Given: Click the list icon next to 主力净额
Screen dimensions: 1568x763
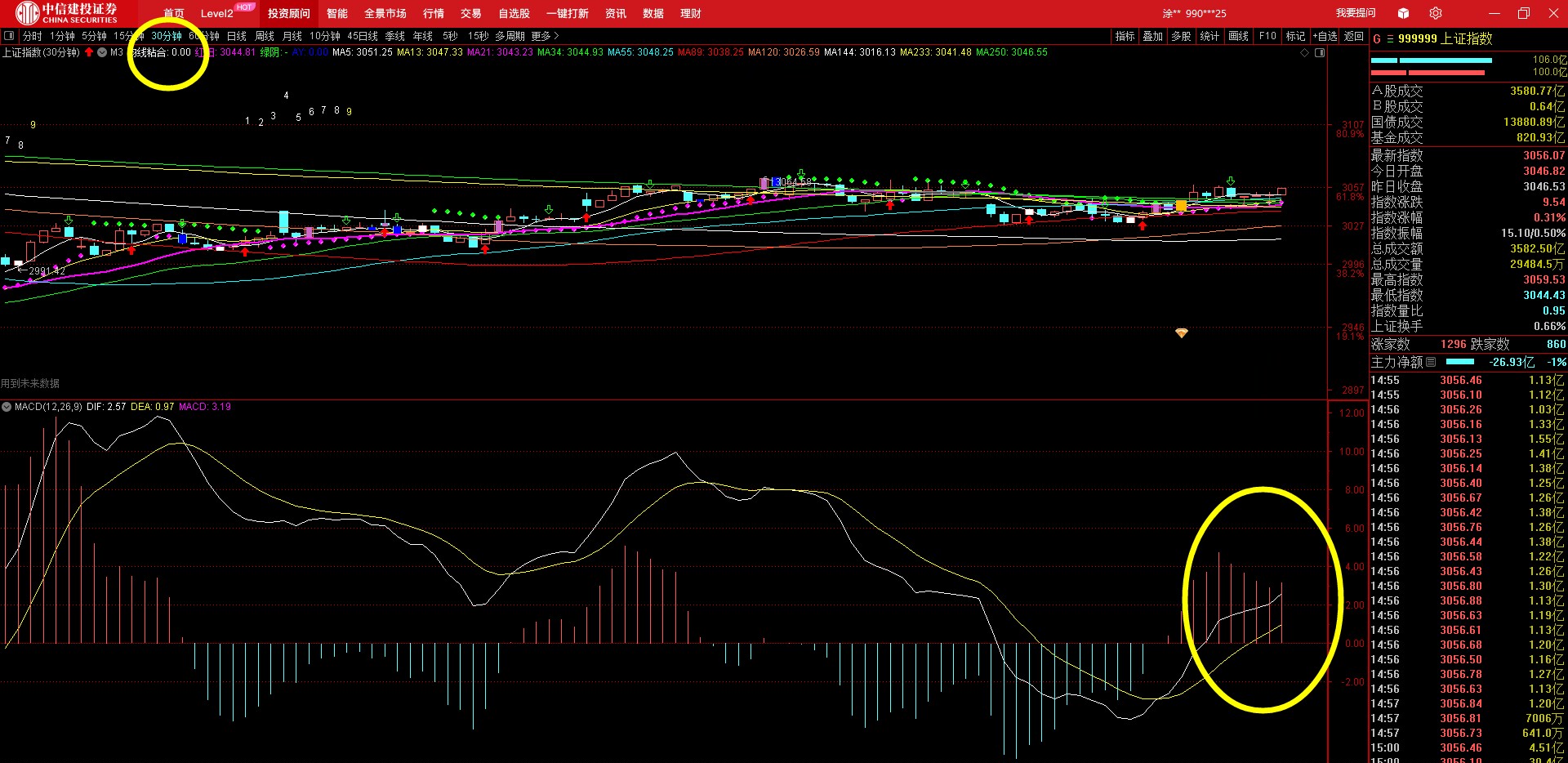Looking at the screenshot, I should [1431, 362].
